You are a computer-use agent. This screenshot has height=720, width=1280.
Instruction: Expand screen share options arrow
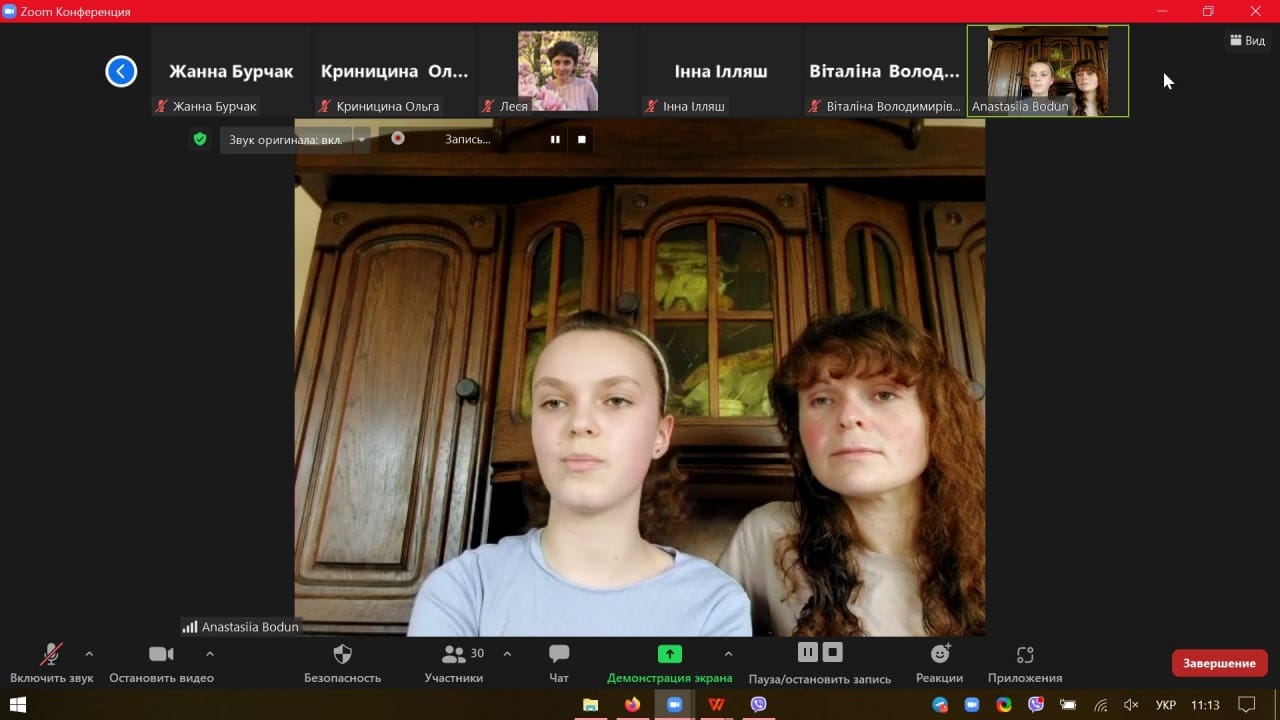pos(728,654)
